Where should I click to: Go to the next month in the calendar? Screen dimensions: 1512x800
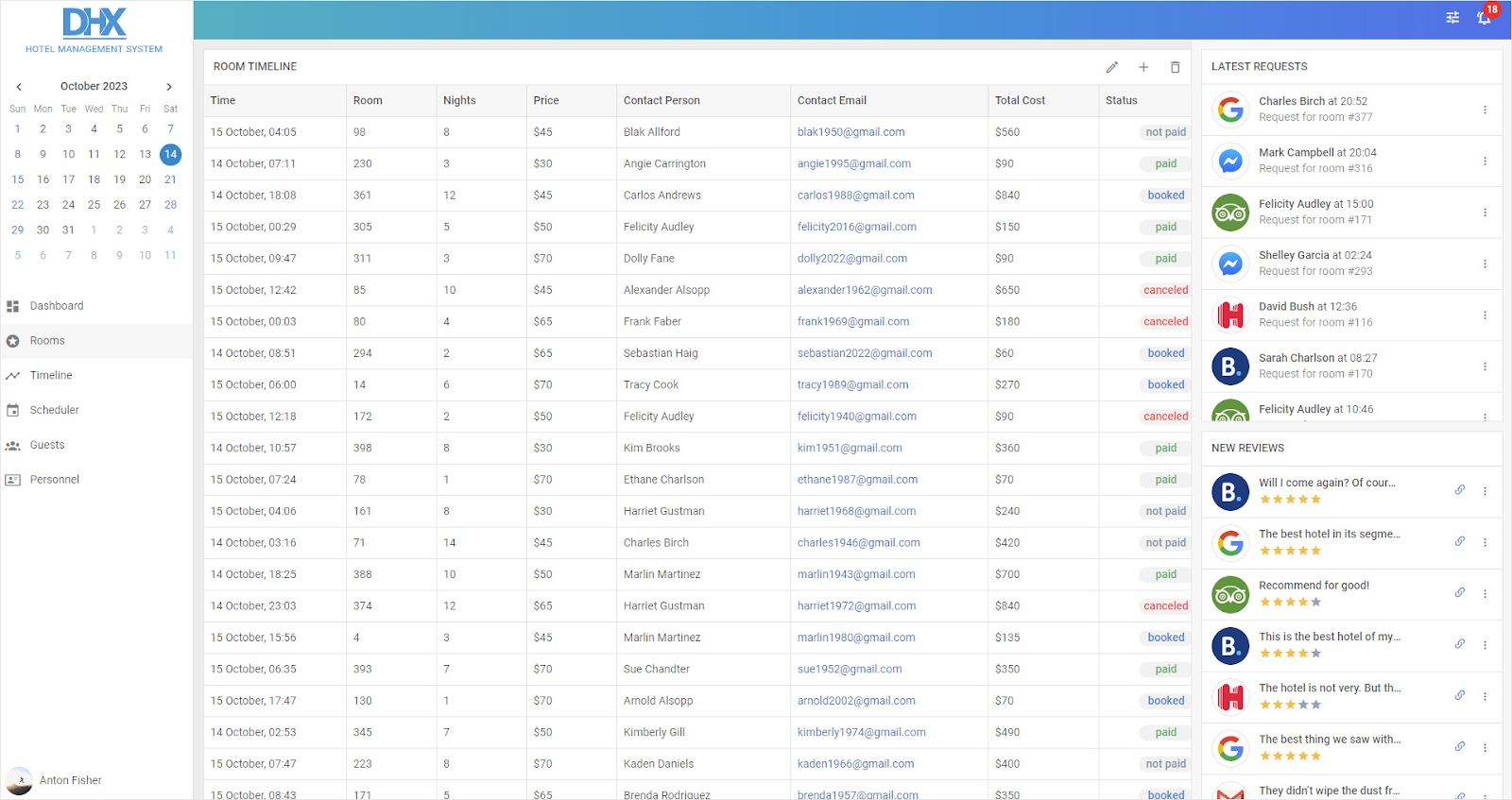(169, 86)
